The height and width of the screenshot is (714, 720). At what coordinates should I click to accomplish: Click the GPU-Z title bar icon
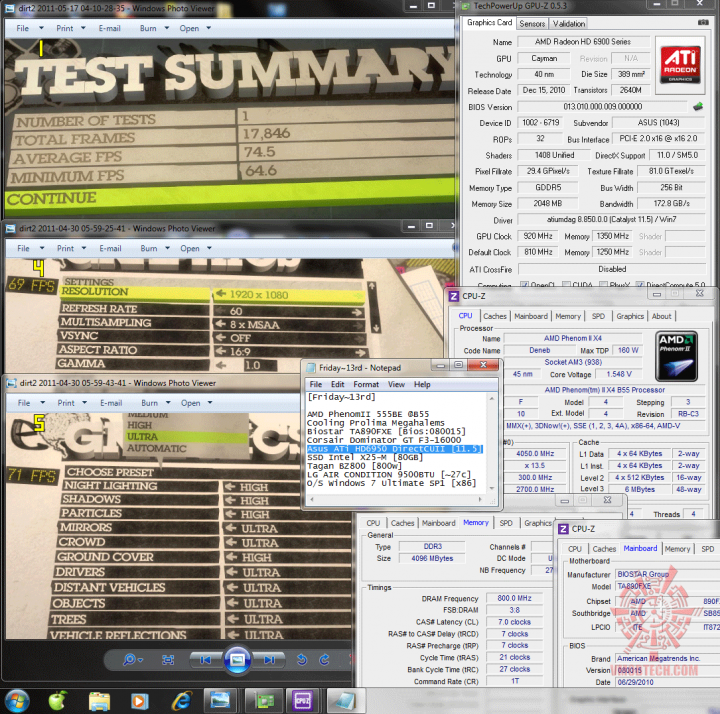click(466, 6)
